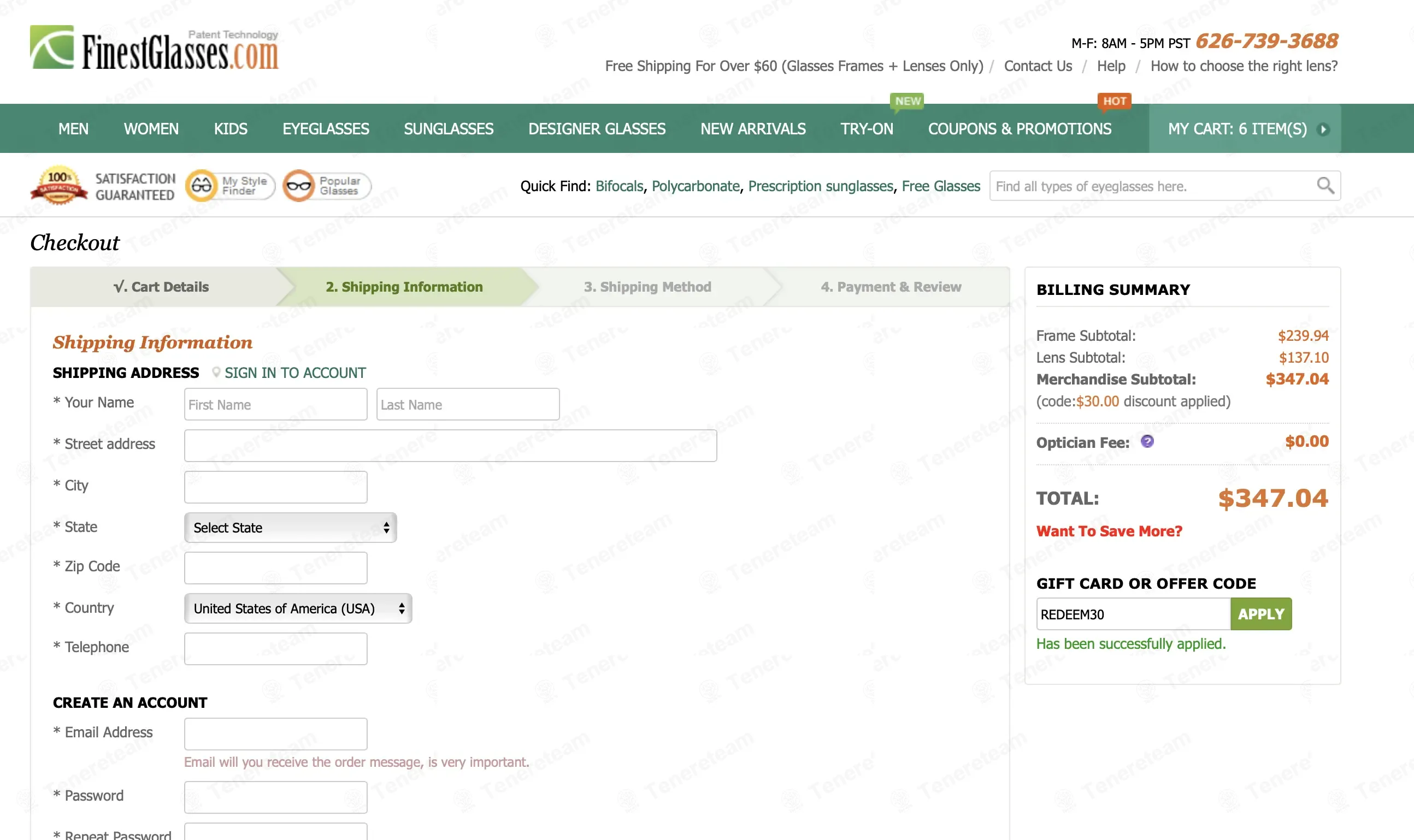
Task: Click the $30.00 discount applied text
Action: click(1133, 401)
